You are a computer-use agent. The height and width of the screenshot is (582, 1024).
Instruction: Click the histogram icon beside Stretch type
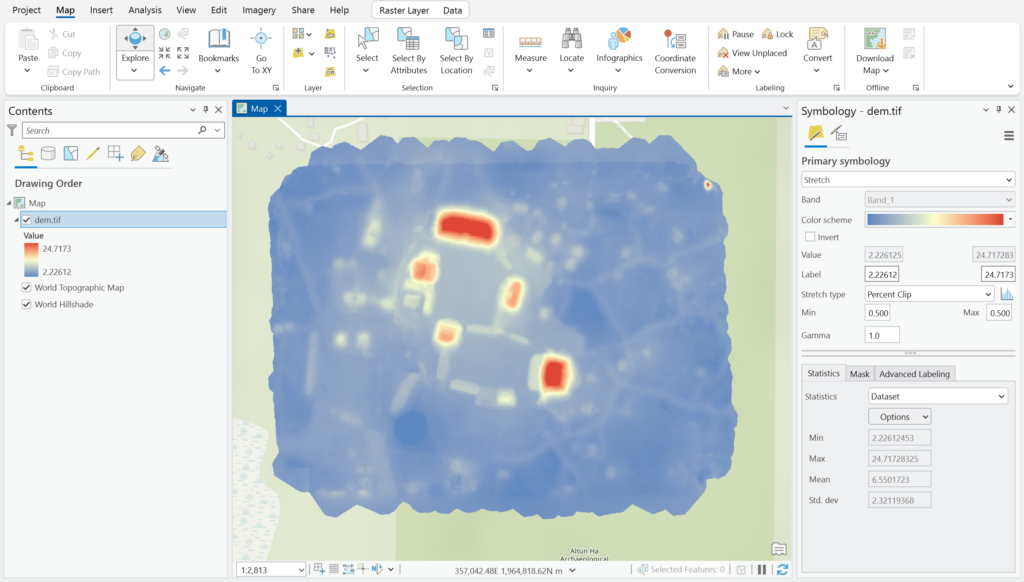click(x=1006, y=294)
